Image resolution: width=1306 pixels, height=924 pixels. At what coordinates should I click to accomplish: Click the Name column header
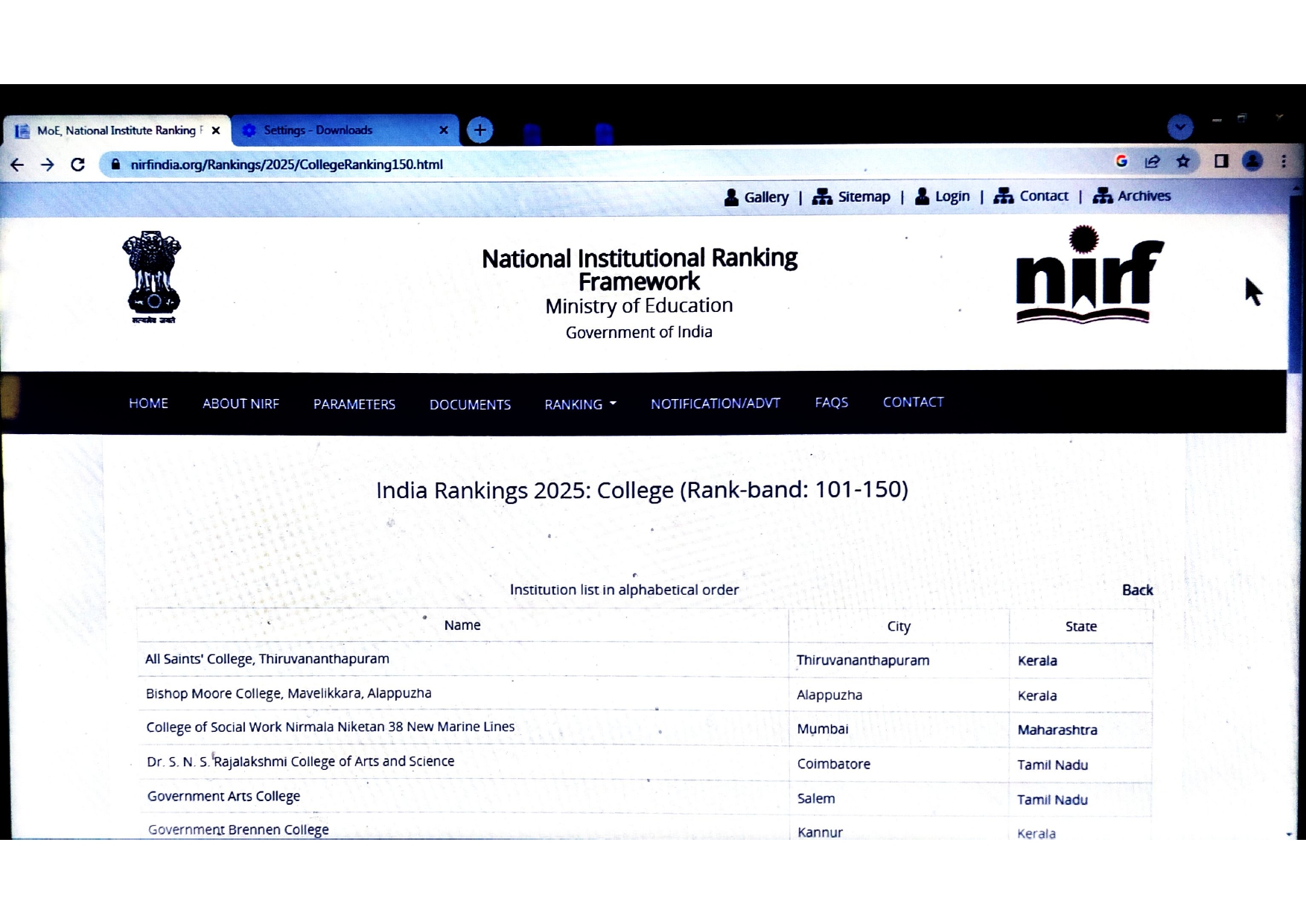point(462,625)
